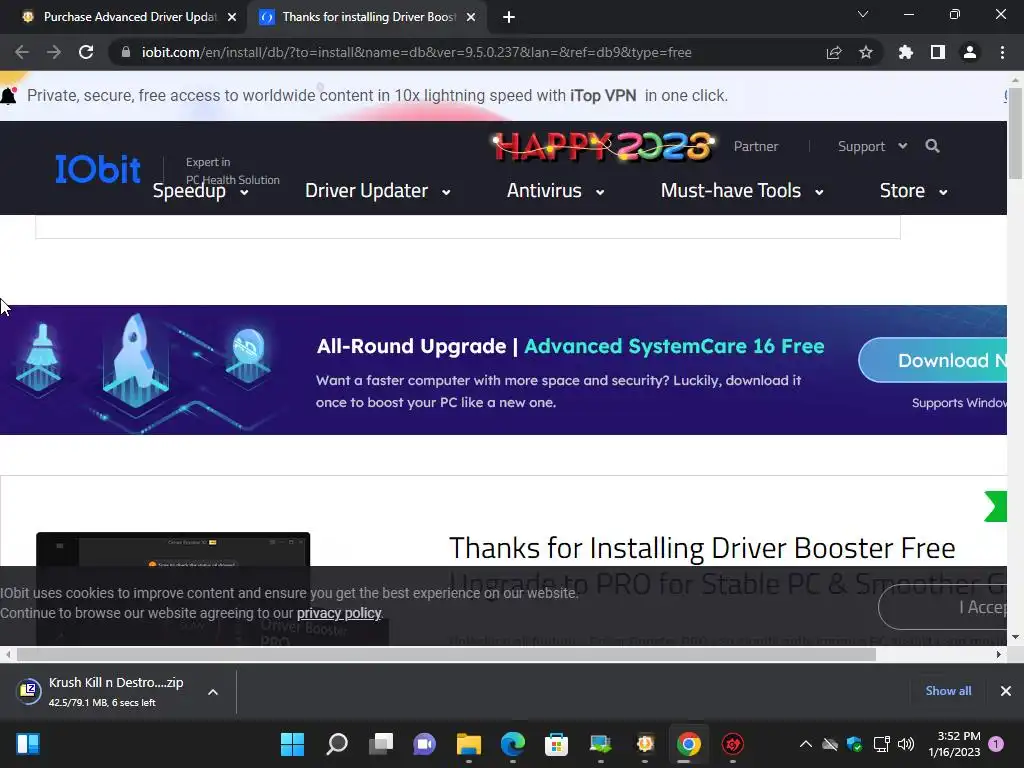Open the Windows Start menu
Viewport: 1024px width, 768px height.
click(x=292, y=744)
